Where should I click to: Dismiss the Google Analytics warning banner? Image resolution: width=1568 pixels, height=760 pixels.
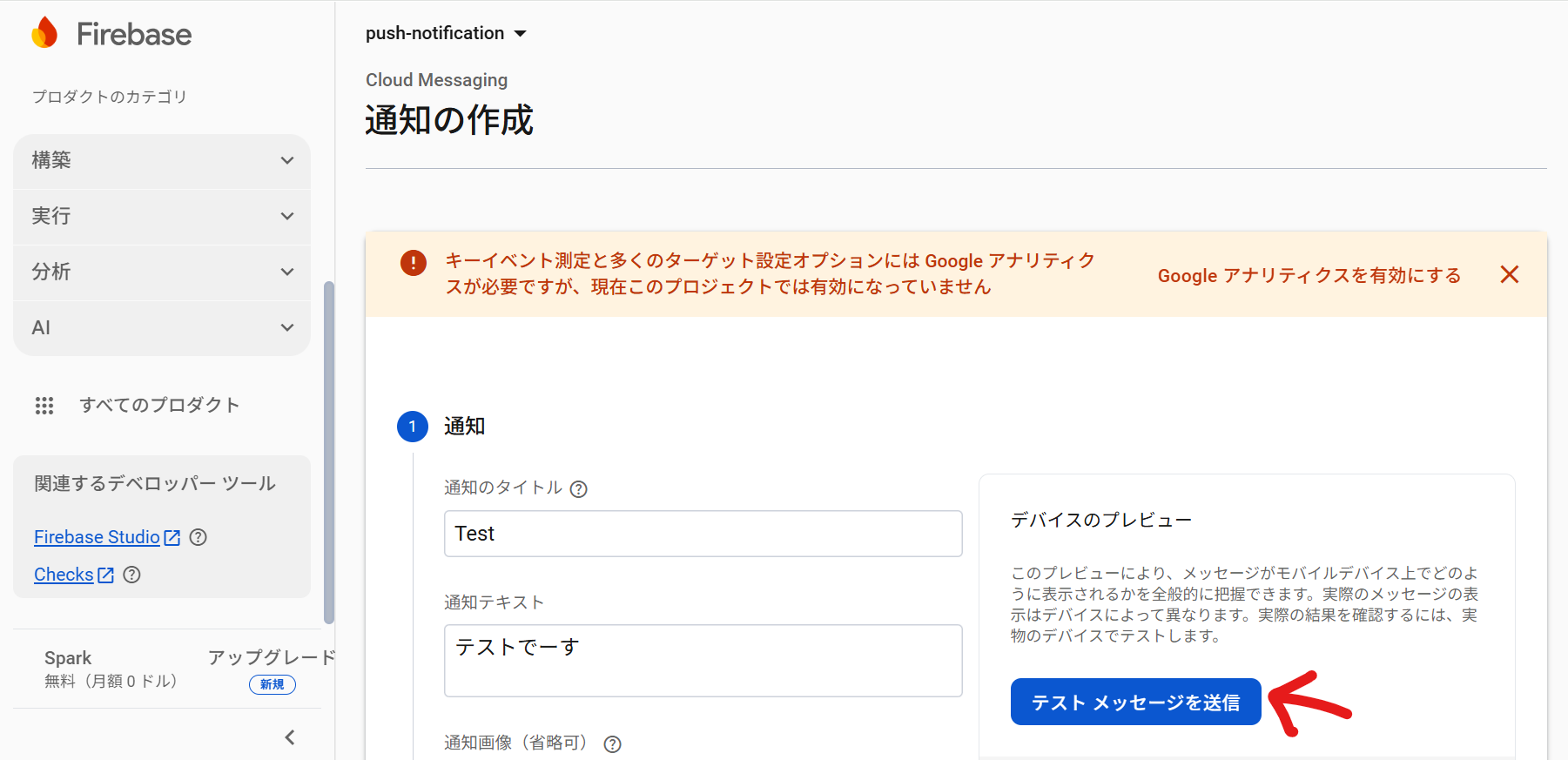(x=1509, y=274)
